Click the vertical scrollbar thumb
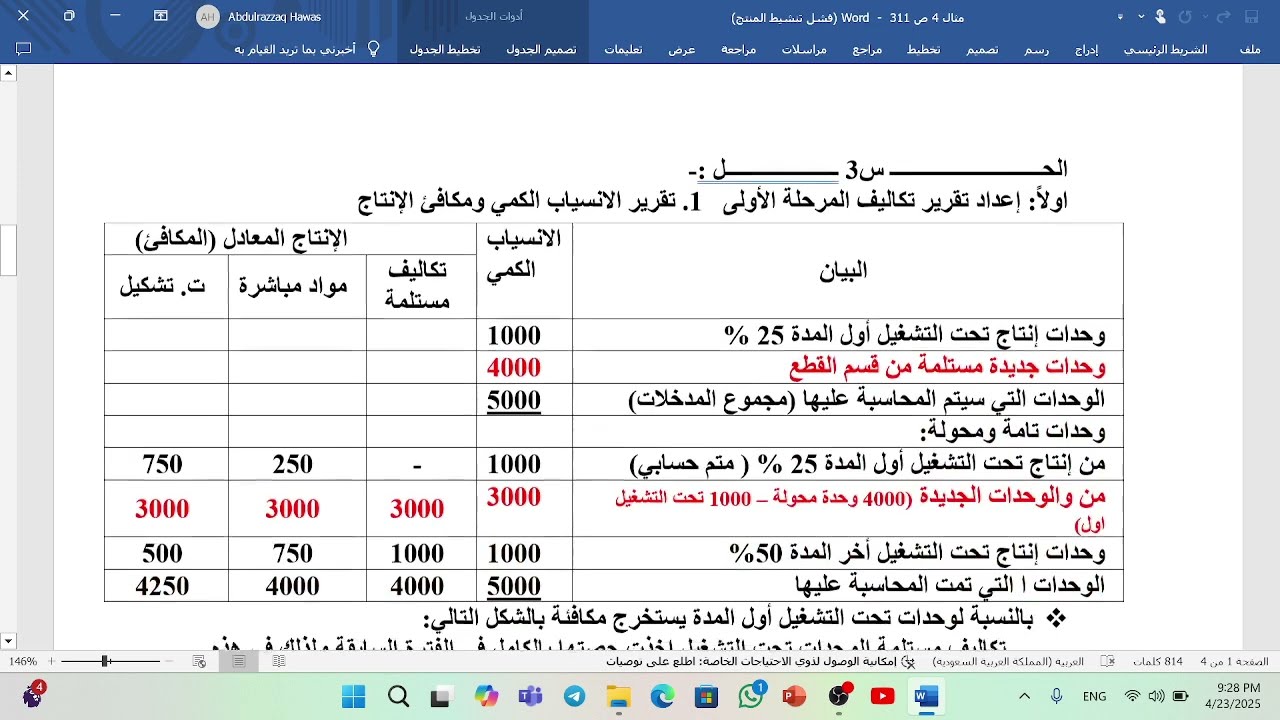The height and width of the screenshot is (720, 1280). click(9, 250)
